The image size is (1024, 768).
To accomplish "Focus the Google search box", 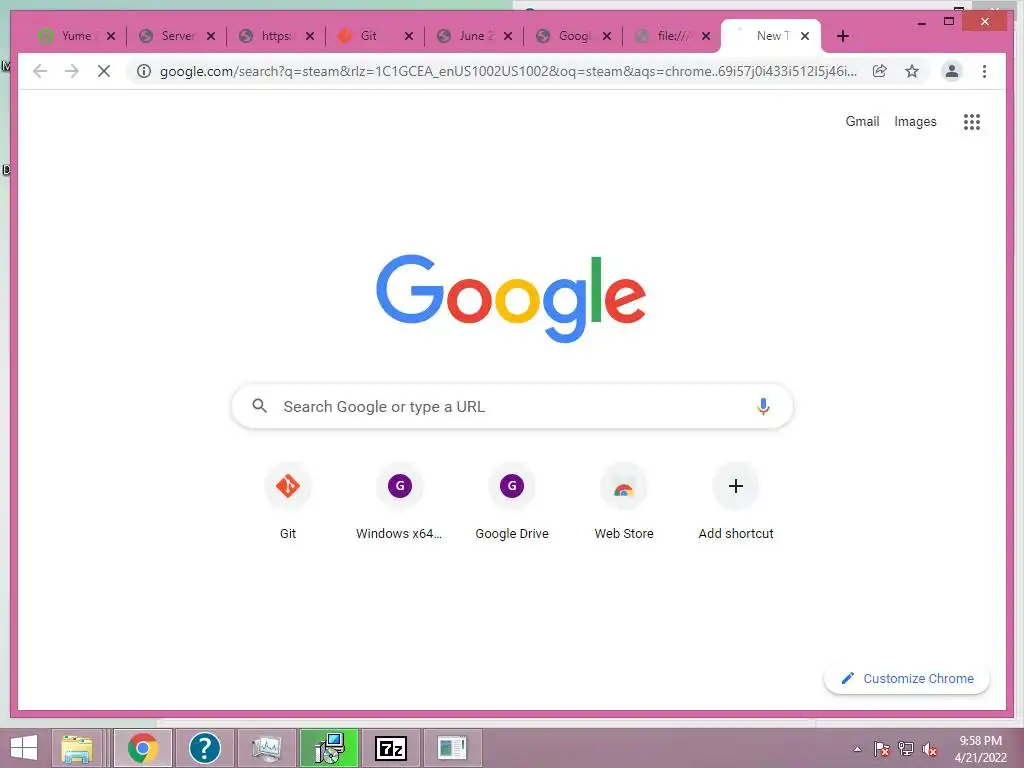I will 512,406.
